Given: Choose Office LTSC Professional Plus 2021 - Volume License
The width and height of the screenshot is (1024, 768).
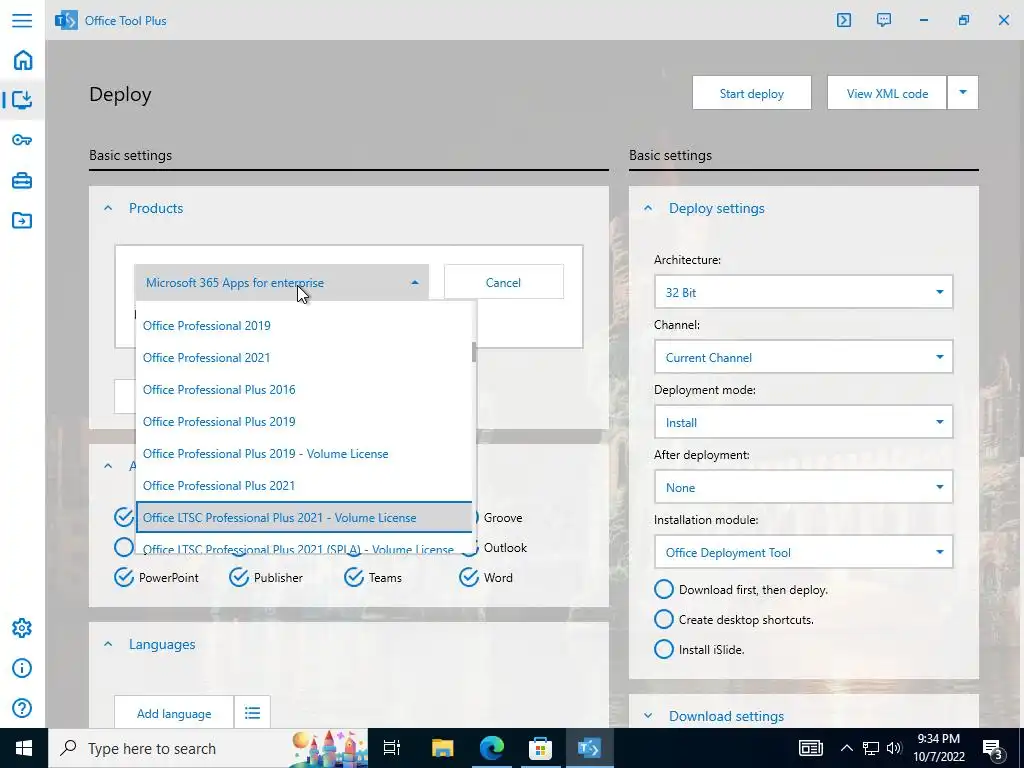Looking at the screenshot, I should pyautogui.click(x=304, y=517).
